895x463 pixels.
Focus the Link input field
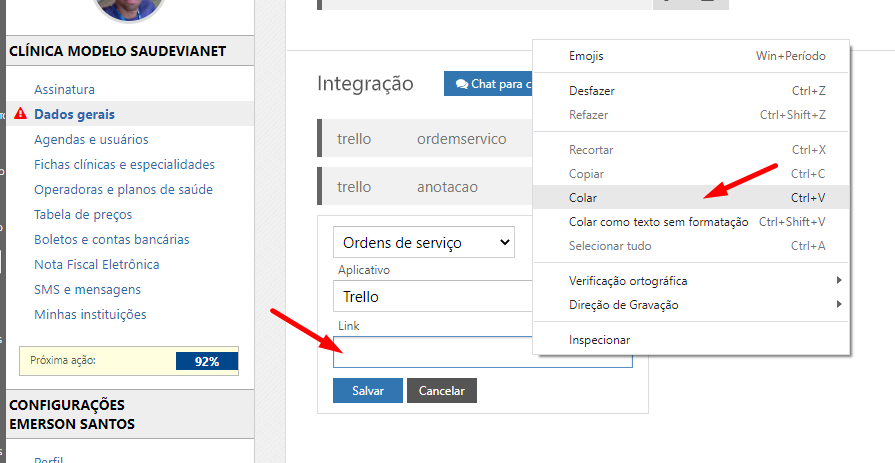(x=483, y=352)
